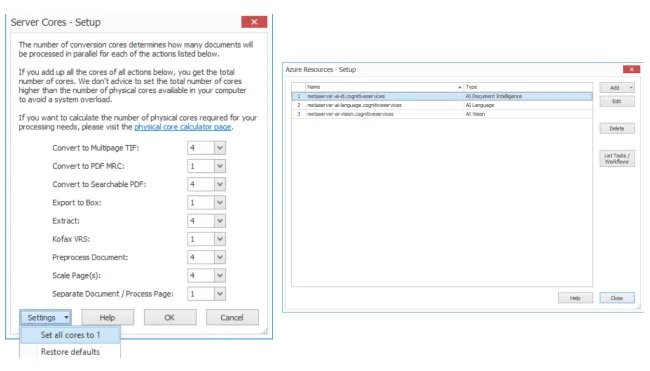Screen dimensions: 650x371
Task: Open the Scale Page(s) cores dropdown
Action: pyautogui.click(x=220, y=276)
